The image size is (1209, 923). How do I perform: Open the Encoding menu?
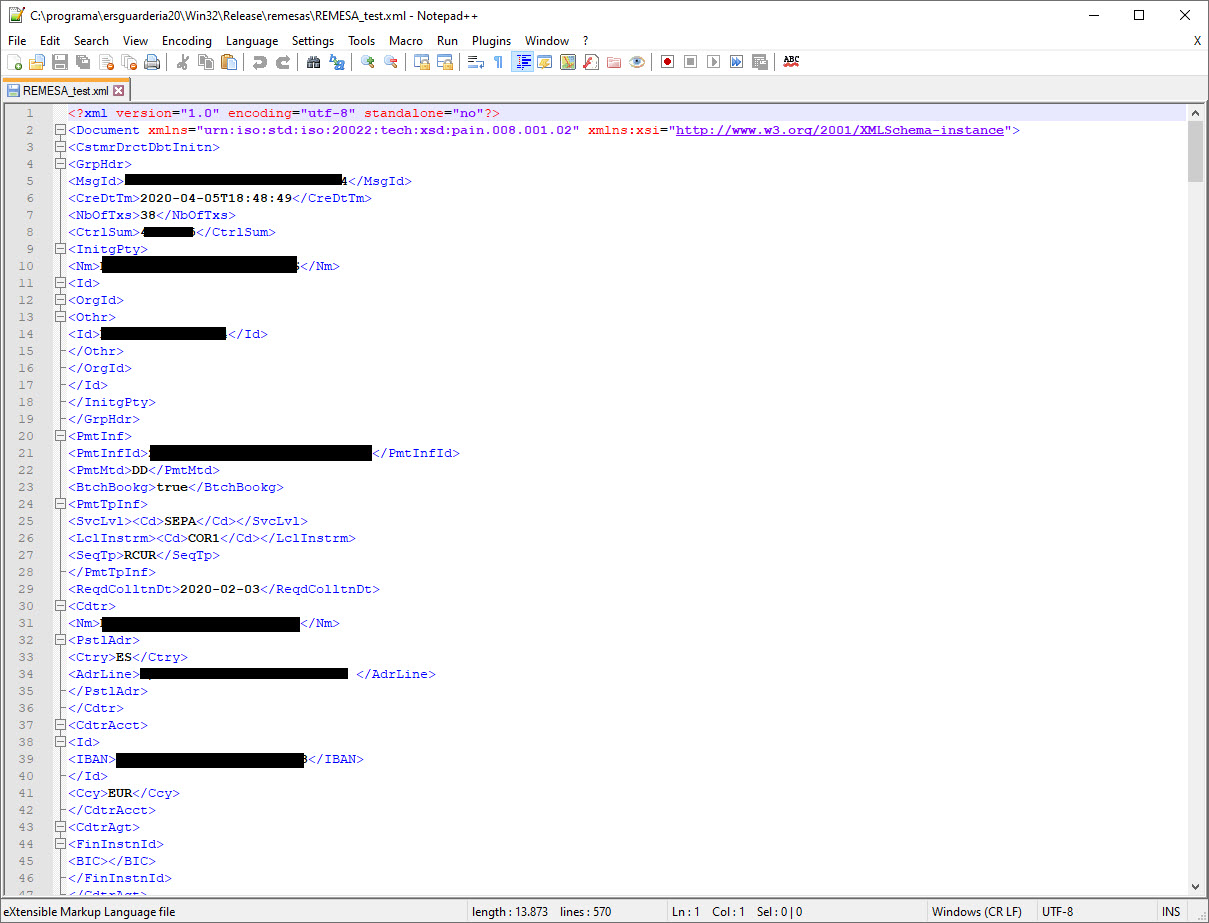[187, 41]
